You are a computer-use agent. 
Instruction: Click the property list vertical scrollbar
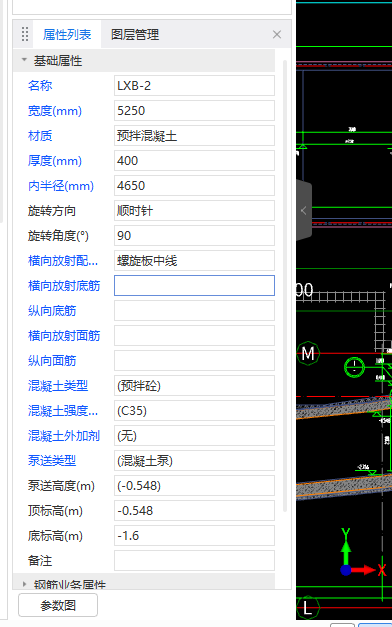coord(285,286)
